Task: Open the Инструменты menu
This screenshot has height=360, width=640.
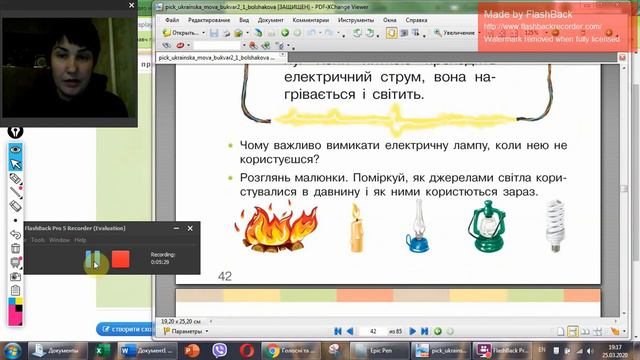Action: tap(356, 20)
